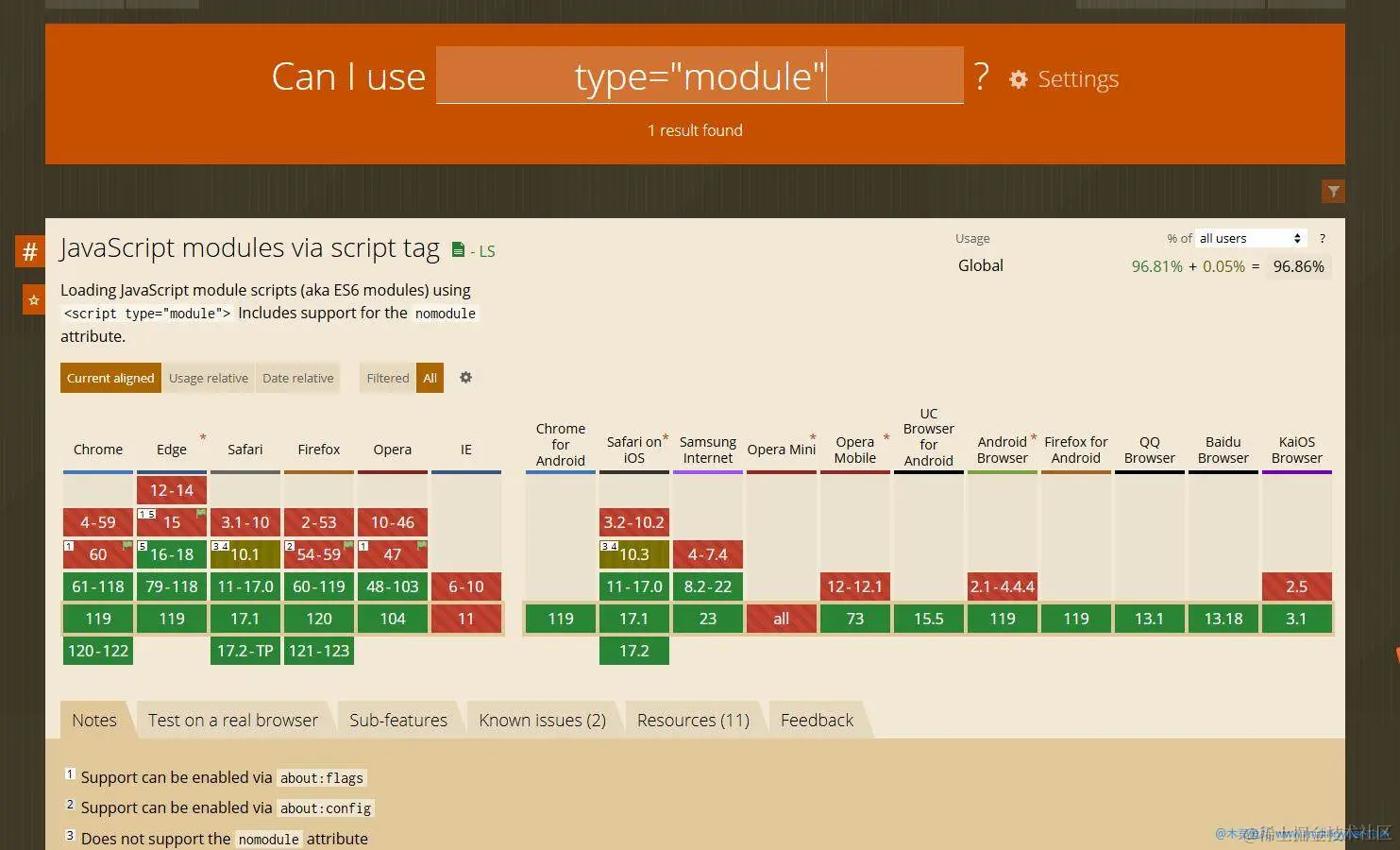Select KaiOS 2.5 cell

coord(1297,586)
